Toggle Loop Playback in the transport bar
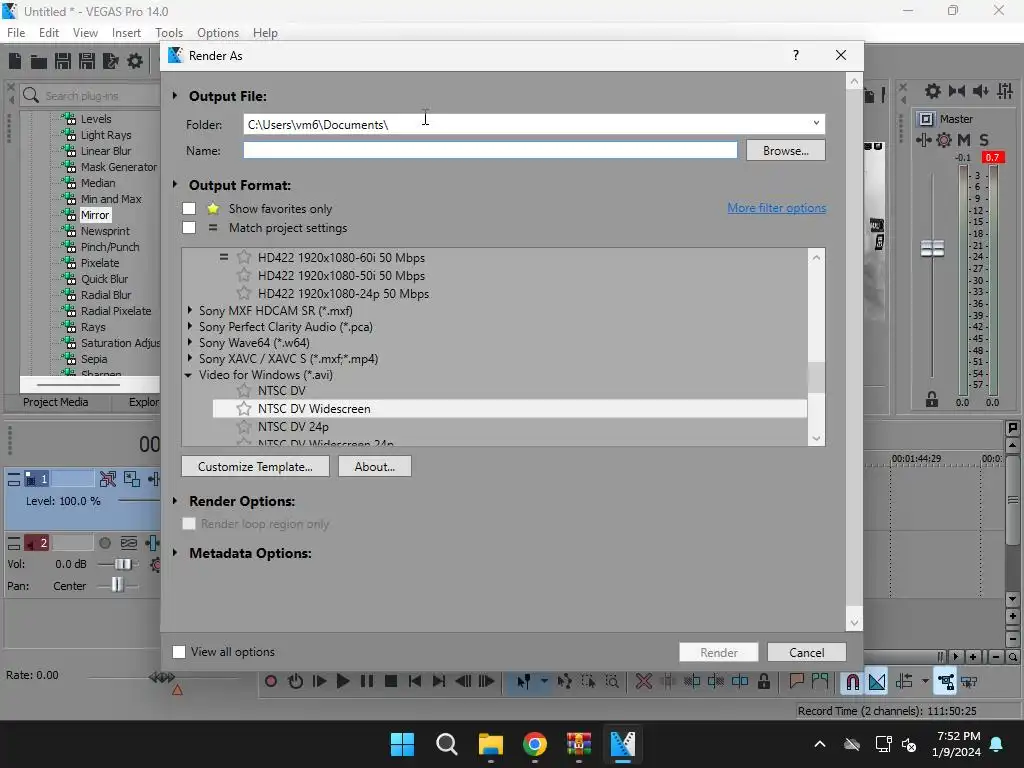Image resolution: width=1024 pixels, height=768 pixels. (x=295, y=681)
